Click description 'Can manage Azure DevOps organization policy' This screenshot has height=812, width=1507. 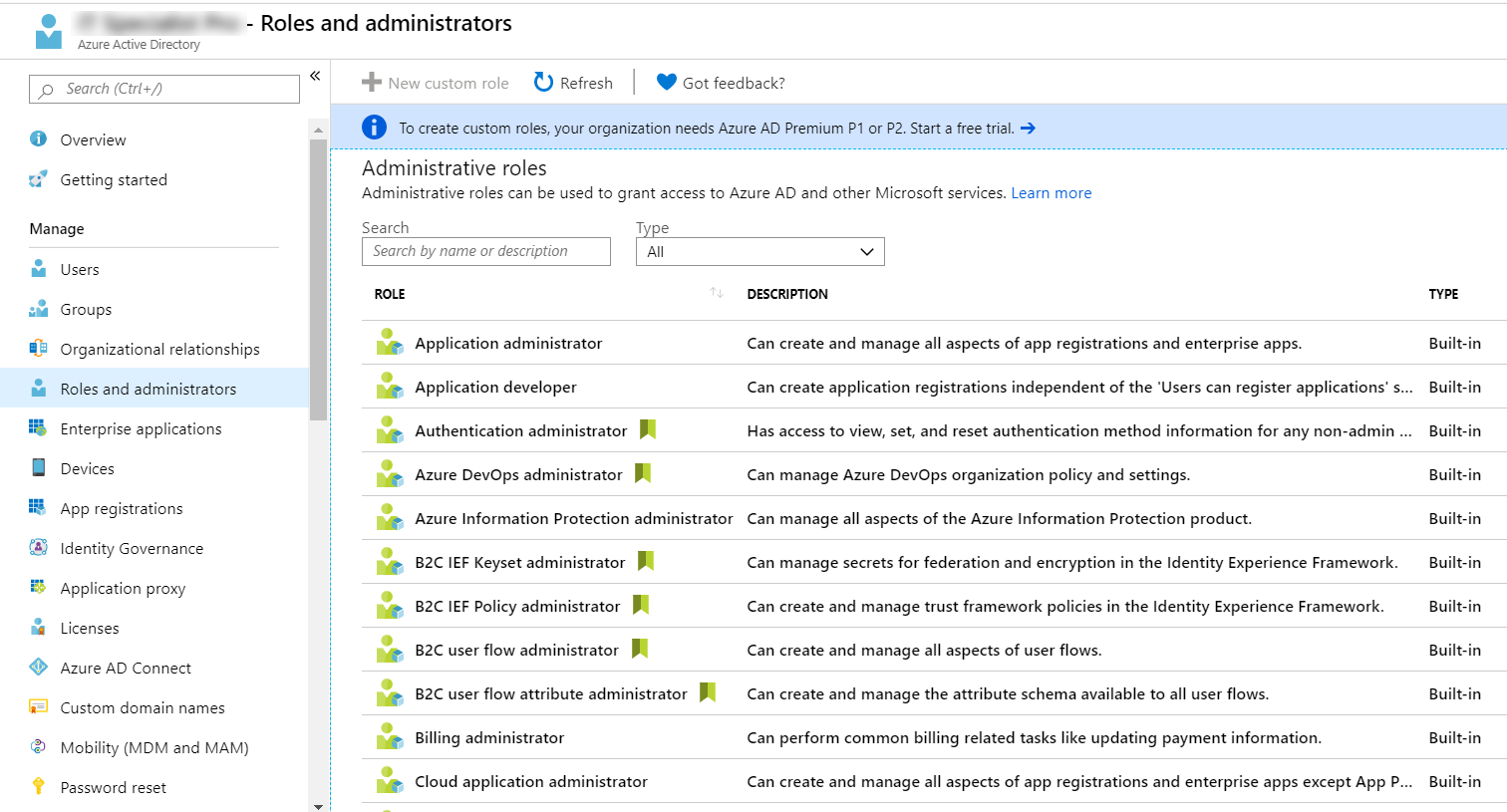click(968, 474)
